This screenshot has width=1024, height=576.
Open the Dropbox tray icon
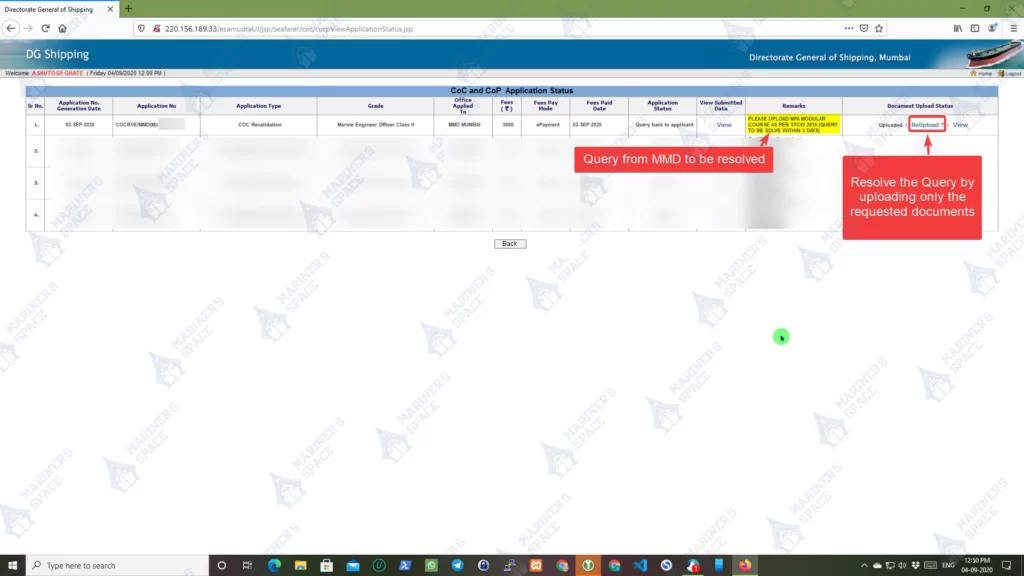click(915, 566)
